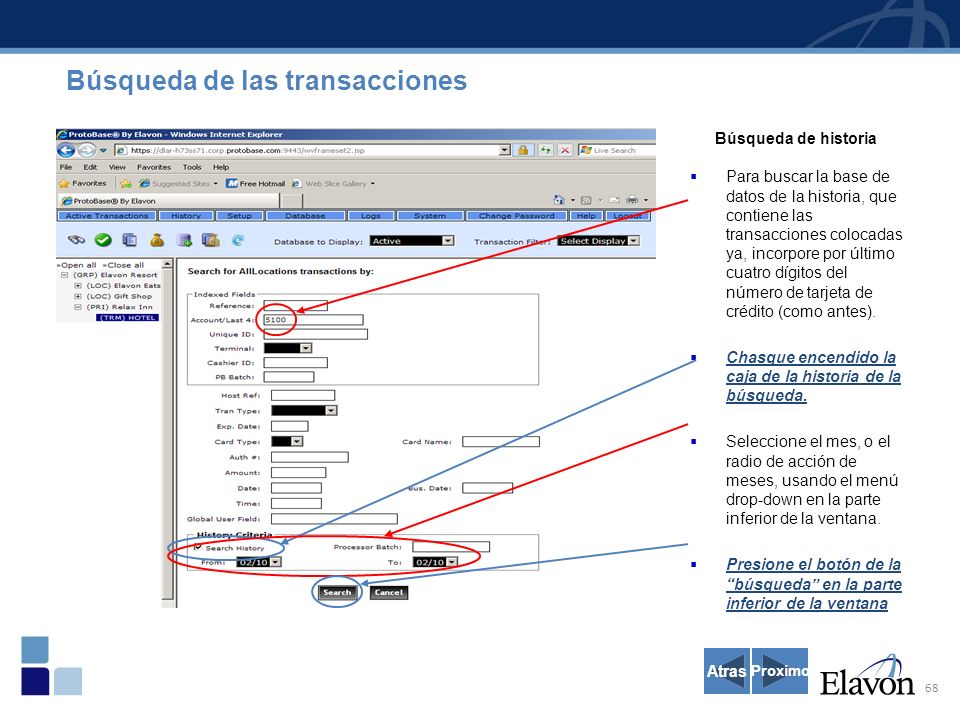The width and height of the screenshot is (960, 720).
Task: Click the Processor Batch input field
Action: (x=451, y=546)
